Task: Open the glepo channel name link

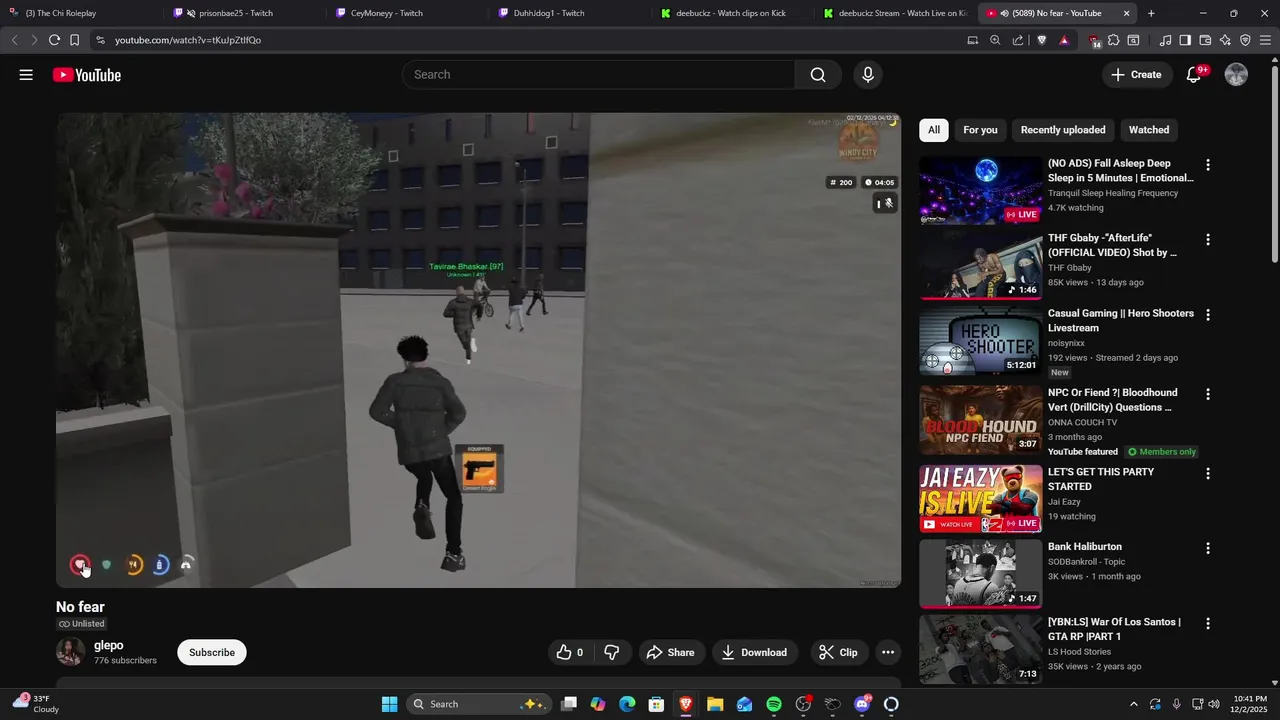Action: [x=109, y=646]
